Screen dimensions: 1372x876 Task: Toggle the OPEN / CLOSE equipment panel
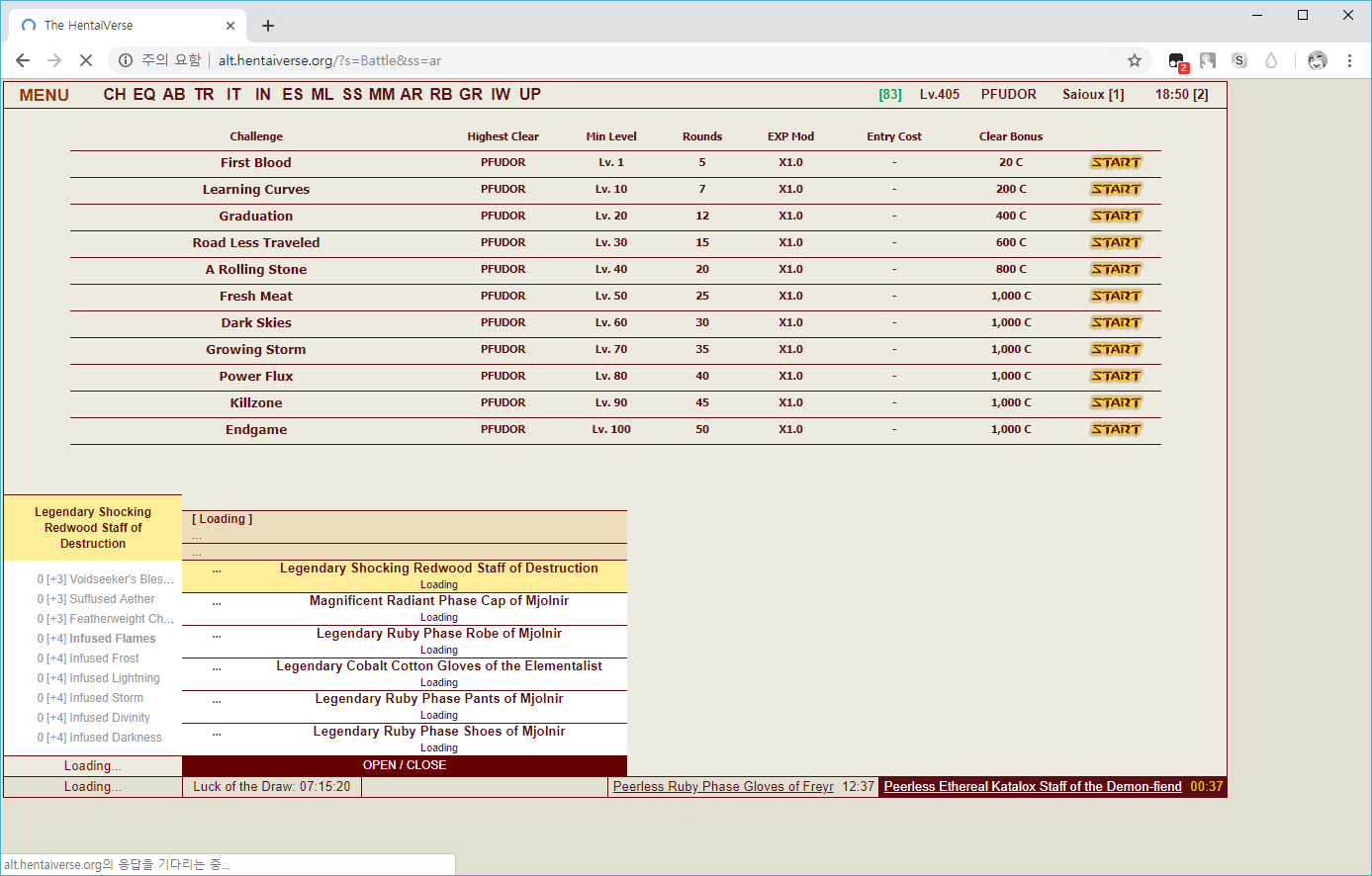coord(405,765)
